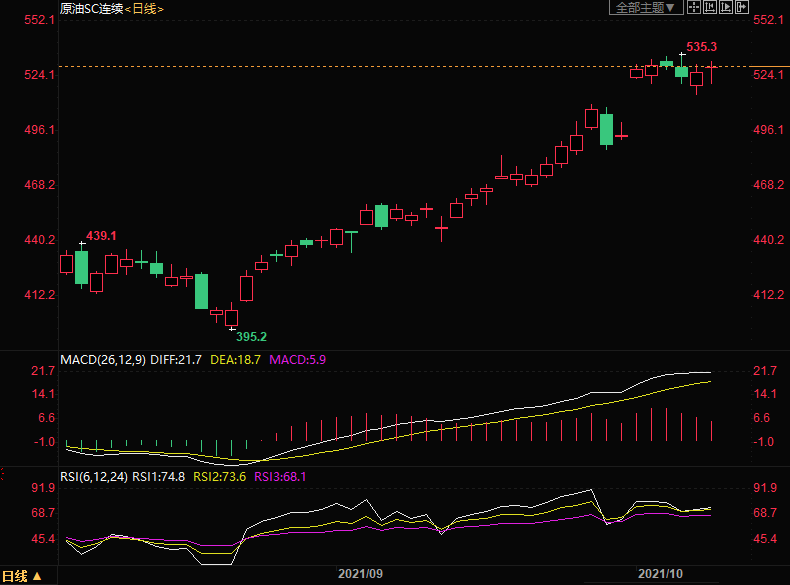Click the DEA:18.7 yellow value label
Viewport: 790px width, 585px height.
236,359
